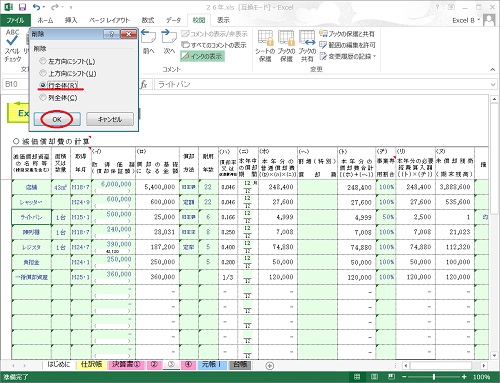Image resolution: width=500 pixels, height=383 pixels.
Task: Click the Undo arrow icon
Action: click(x=37, y=7)
